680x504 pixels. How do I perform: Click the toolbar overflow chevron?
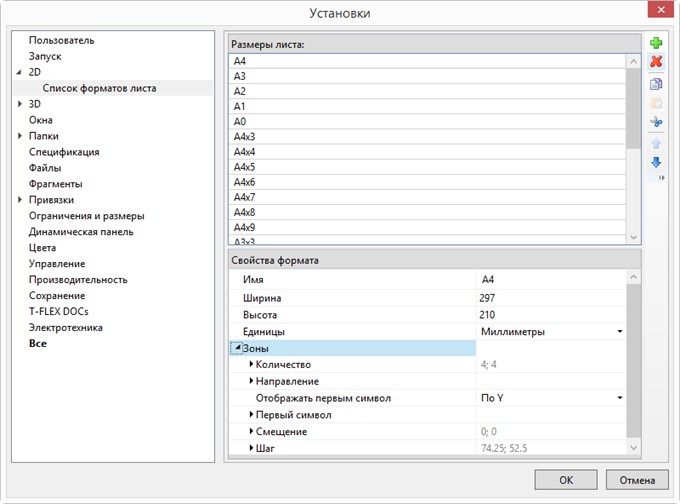[x=661, y=177]
